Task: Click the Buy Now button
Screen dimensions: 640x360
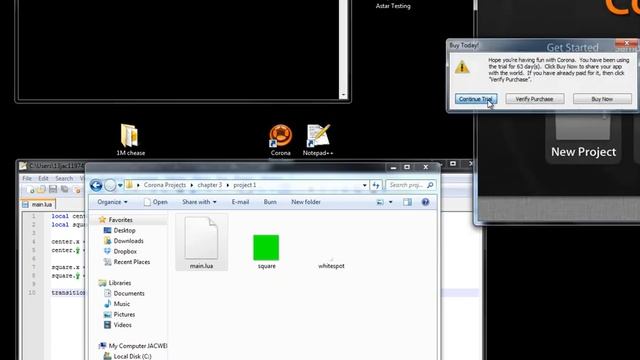Action: 602,99
